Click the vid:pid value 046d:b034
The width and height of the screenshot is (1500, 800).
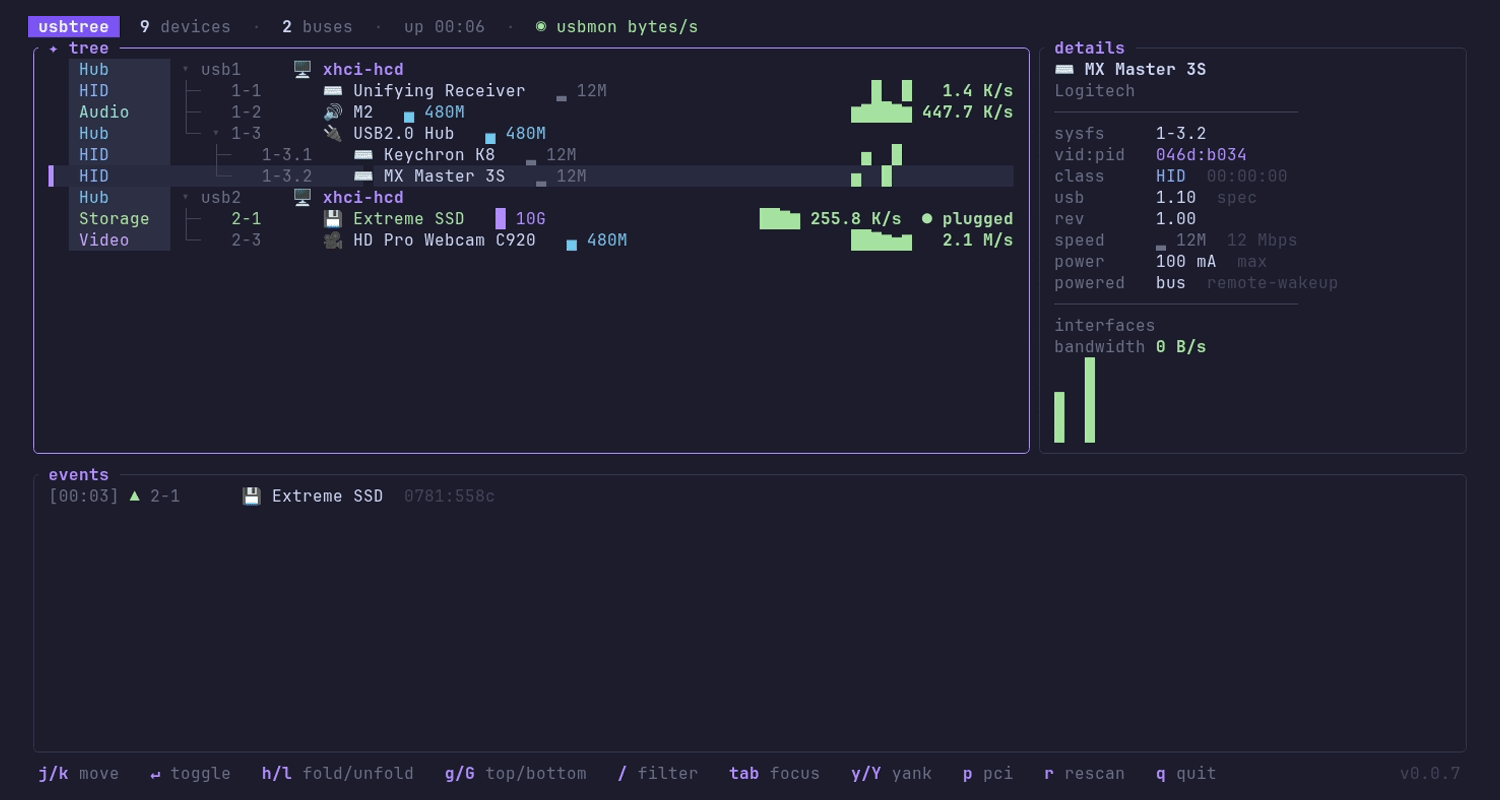pos(1201,155)
